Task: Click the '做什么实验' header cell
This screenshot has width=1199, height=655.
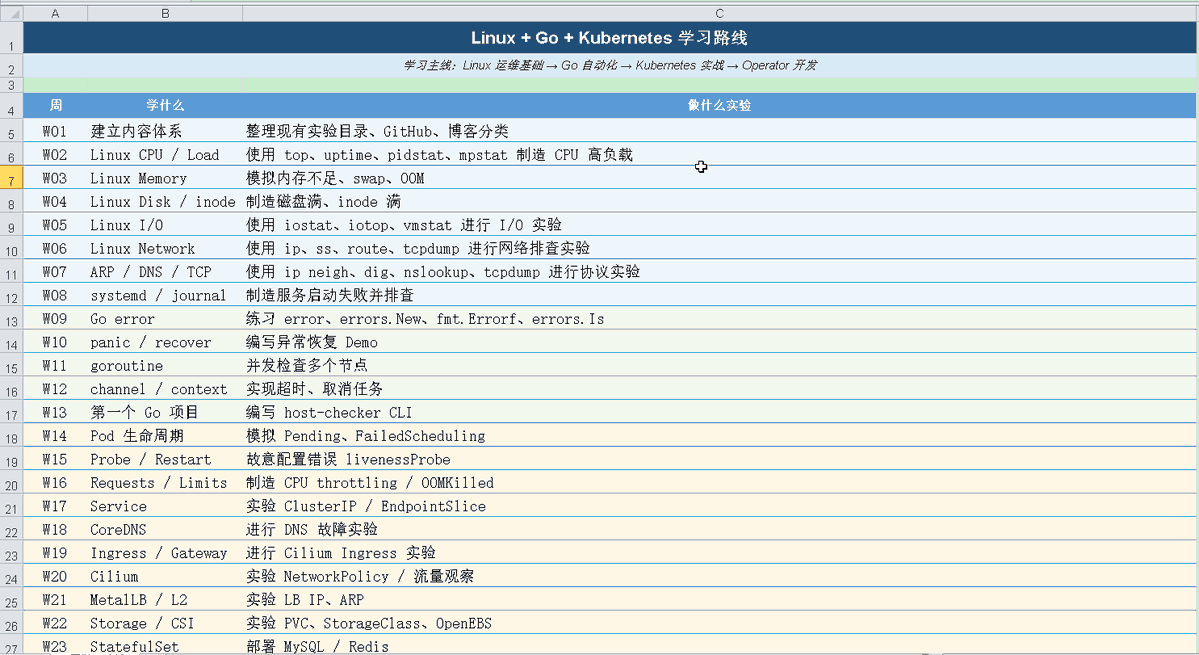Action: point(719,105)
